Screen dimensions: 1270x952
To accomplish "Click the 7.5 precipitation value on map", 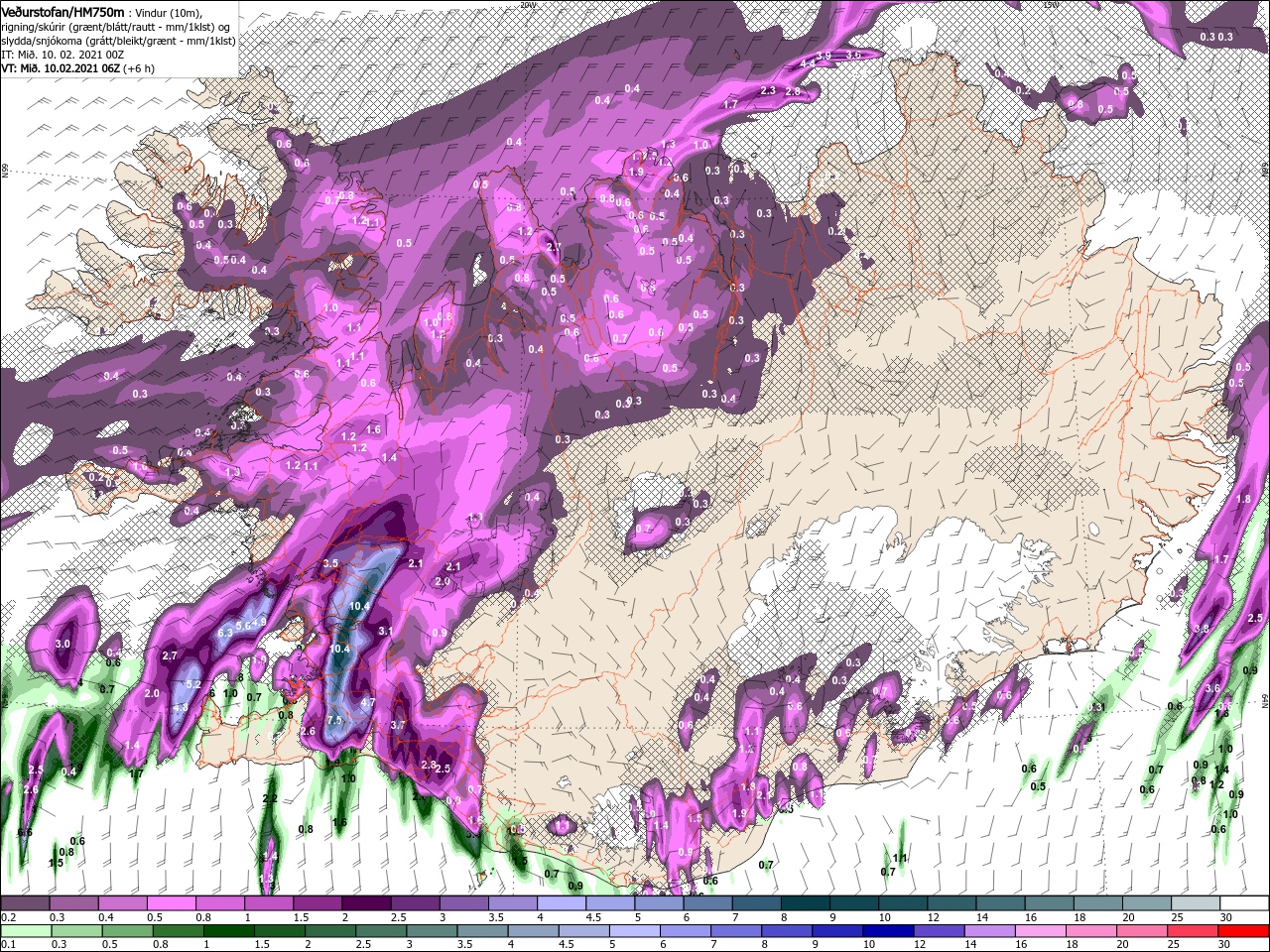I will (x=334, y=721).
